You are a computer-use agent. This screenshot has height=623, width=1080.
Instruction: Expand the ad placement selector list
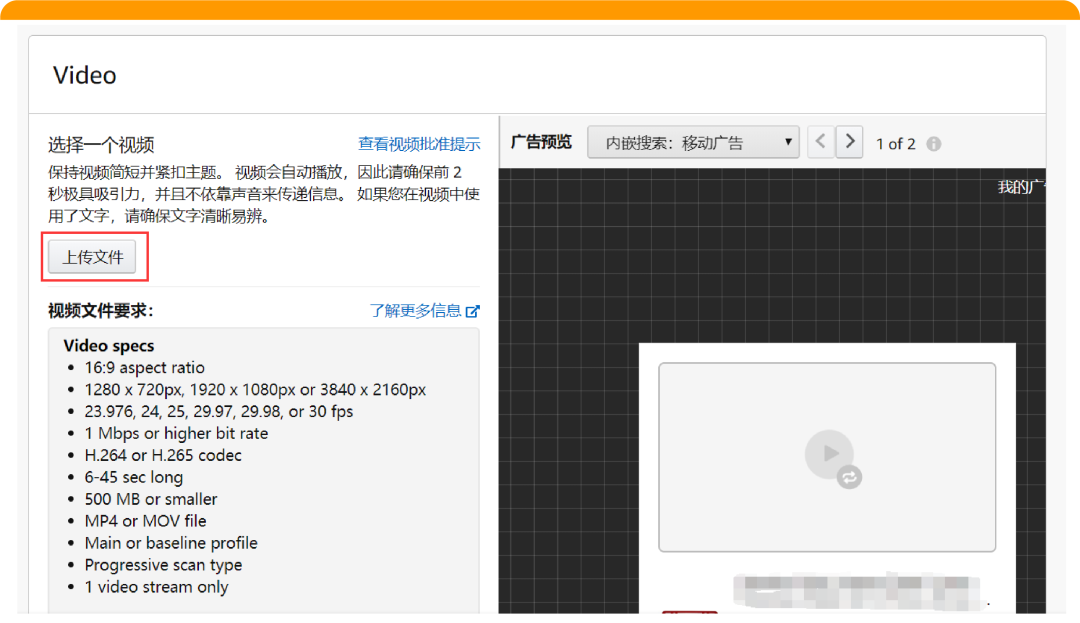click(x=693, y=141)
